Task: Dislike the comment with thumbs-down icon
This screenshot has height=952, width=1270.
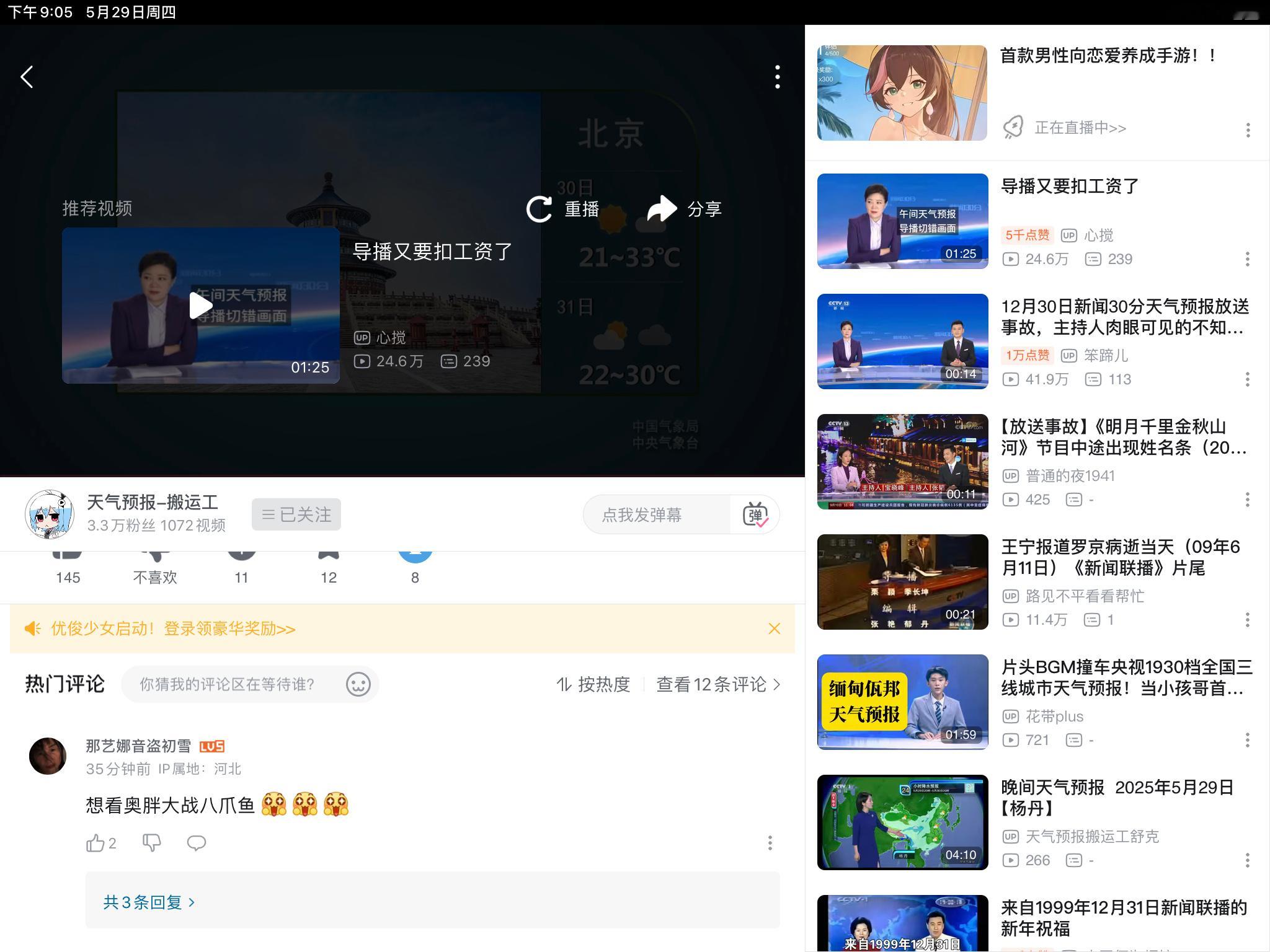Action: click(151, 843)
